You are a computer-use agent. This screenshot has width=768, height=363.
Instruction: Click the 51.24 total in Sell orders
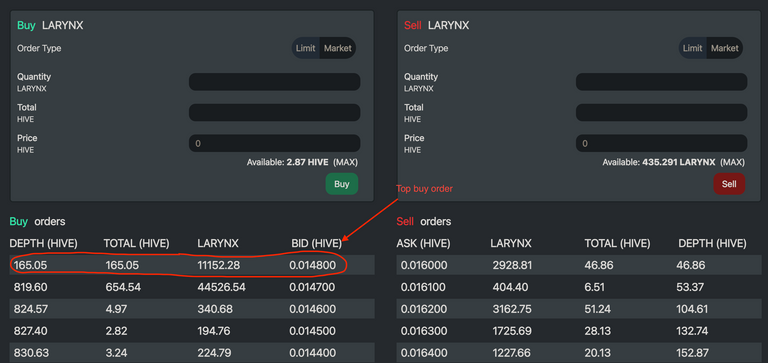tap(597, 309)
